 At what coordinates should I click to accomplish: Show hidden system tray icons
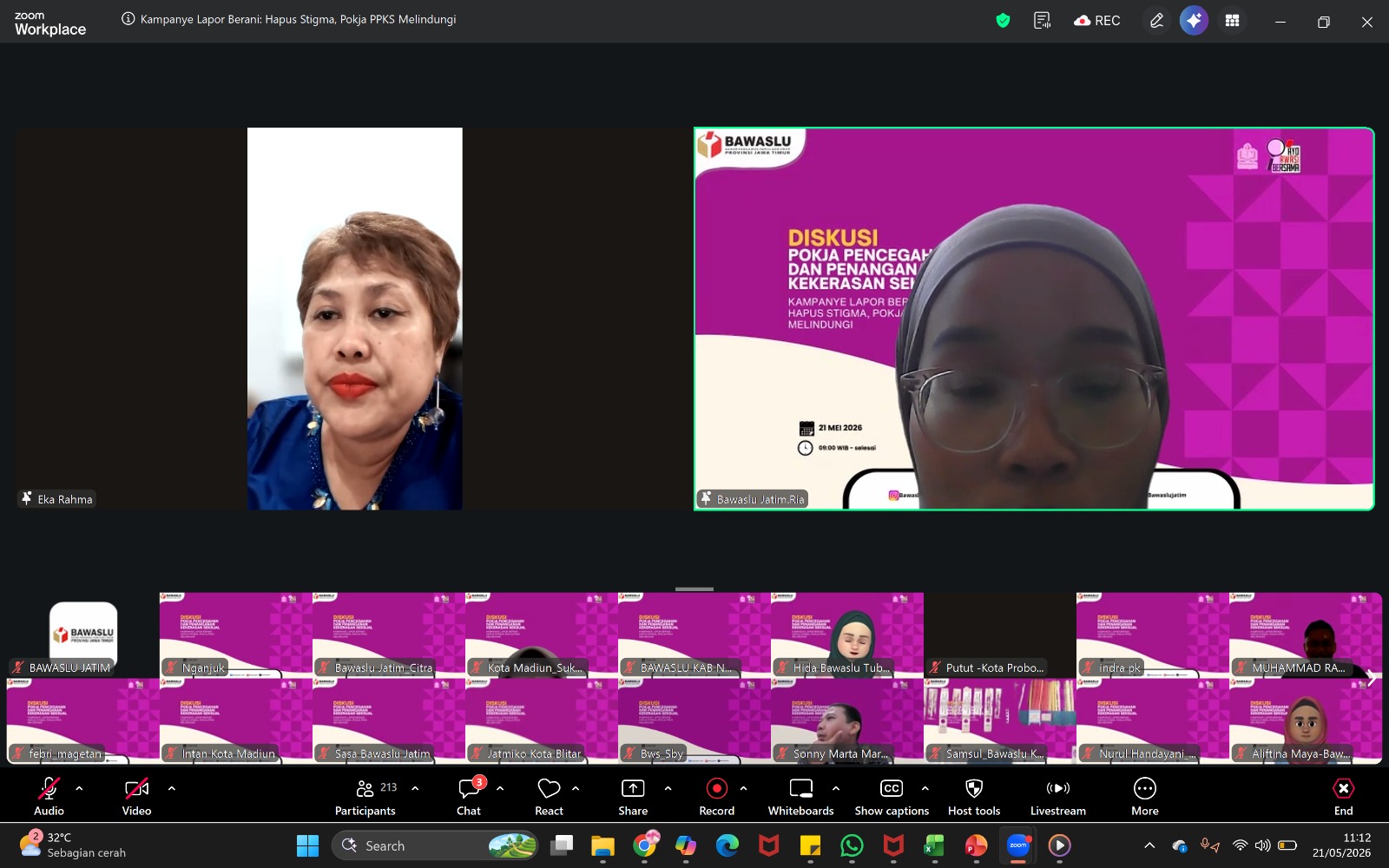(1149, 845)
